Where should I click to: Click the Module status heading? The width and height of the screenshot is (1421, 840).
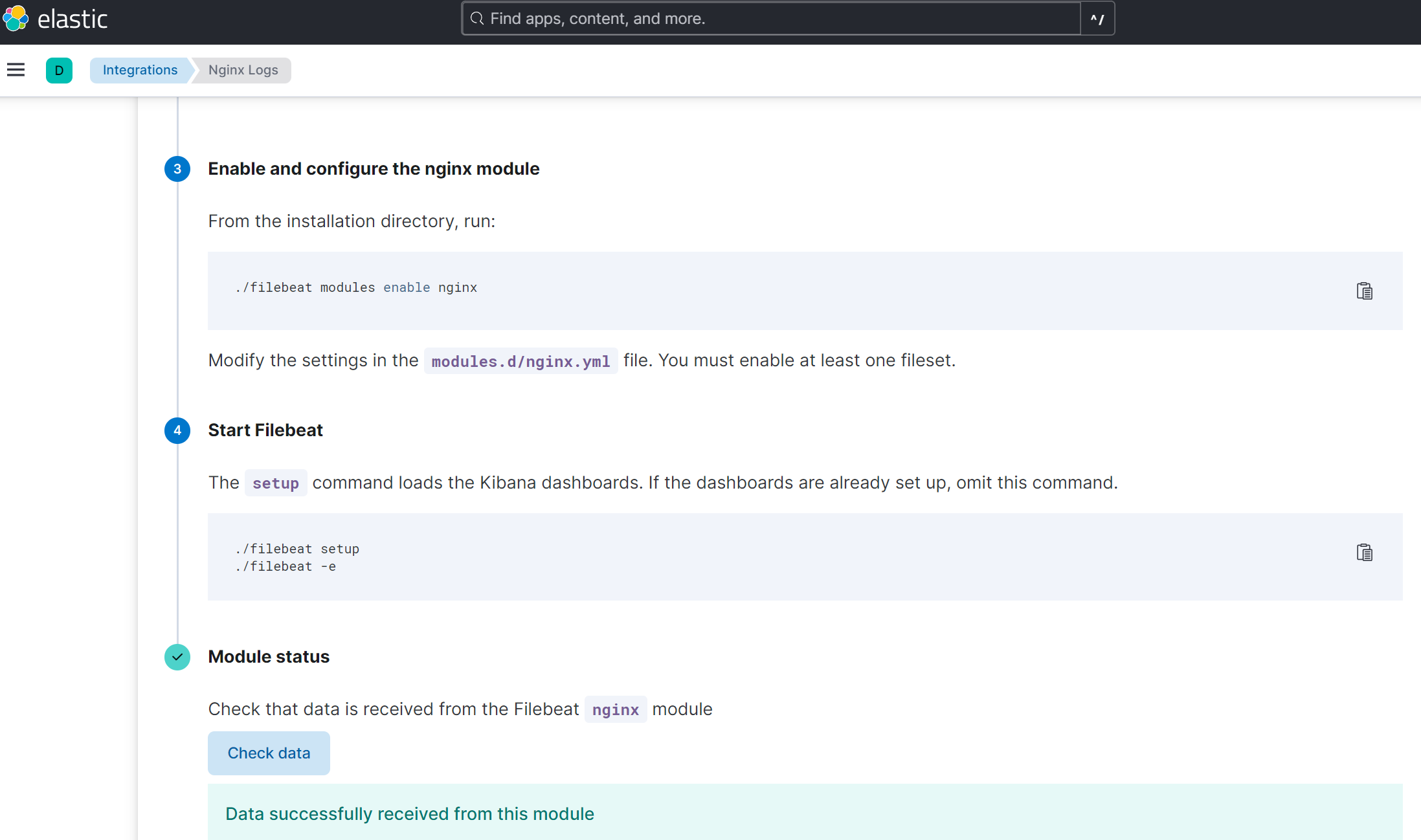[x=269, y=657]
